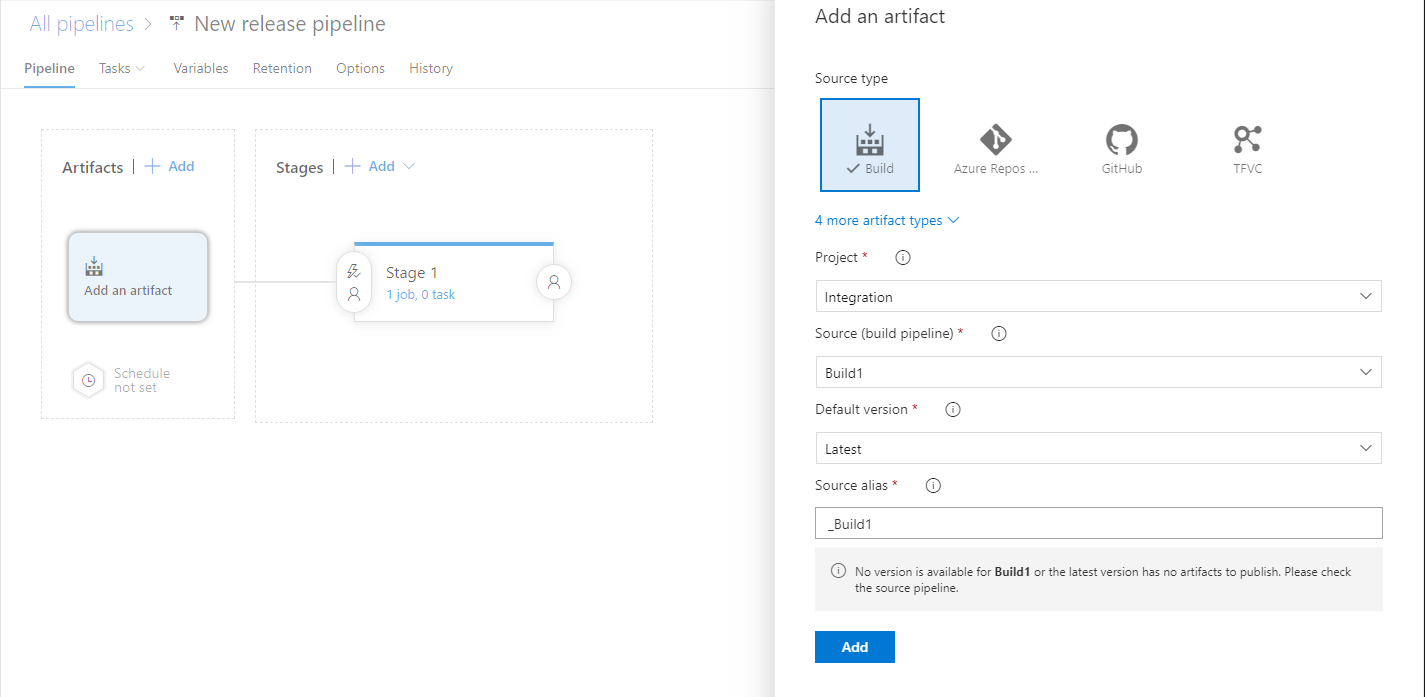
Task: Choose GitHub as the artifact source
Action: tap(1121, 144)
